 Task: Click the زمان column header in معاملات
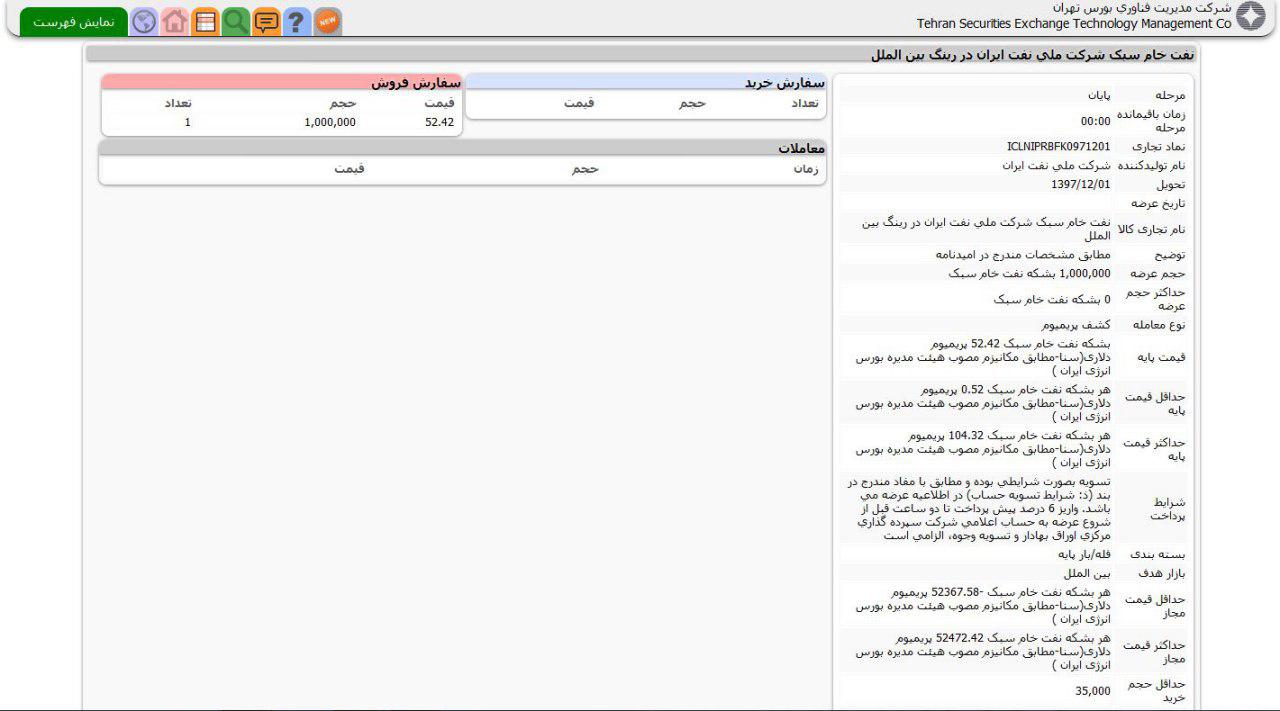806,169
